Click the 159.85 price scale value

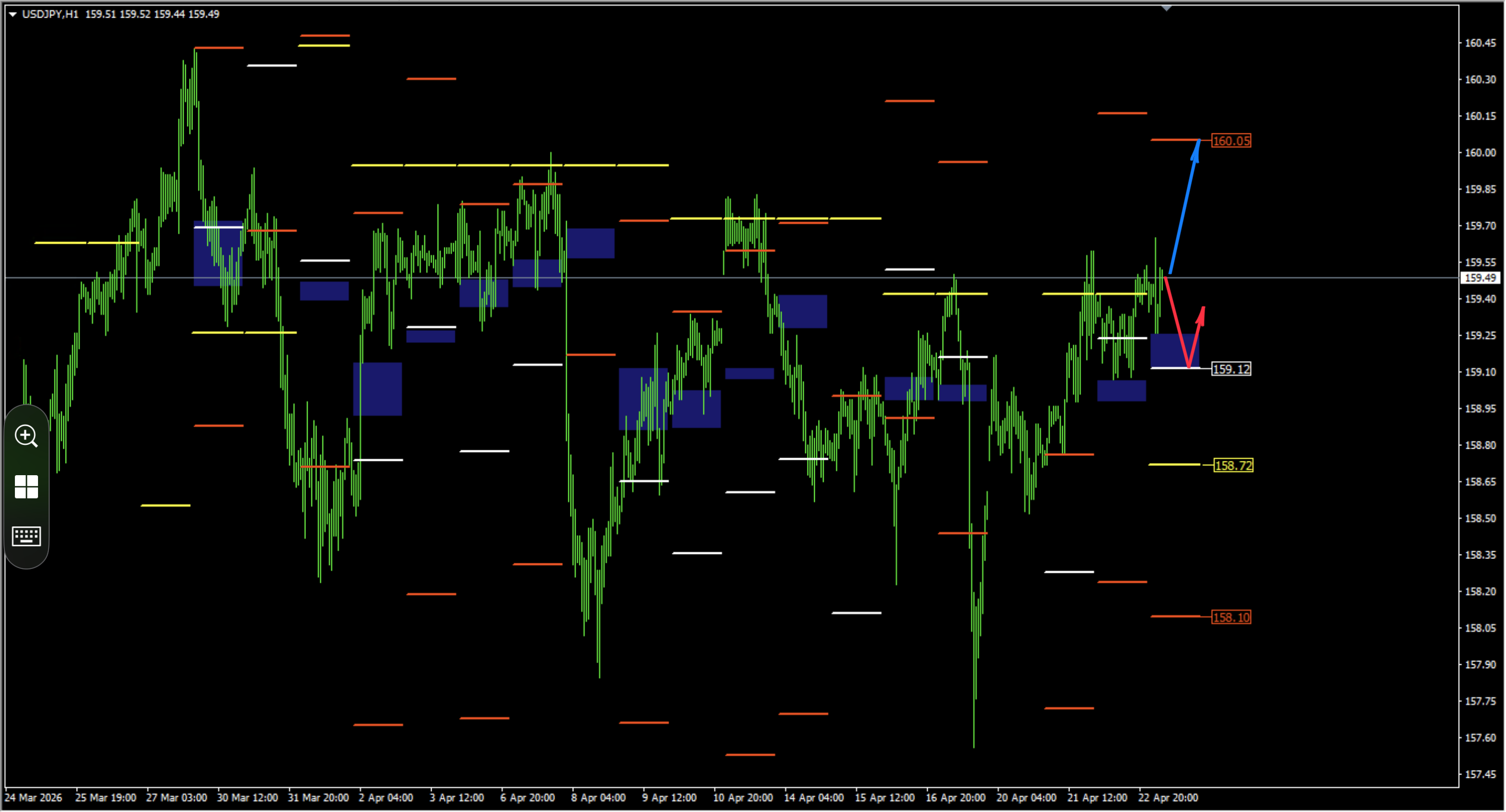[1480, 190]
